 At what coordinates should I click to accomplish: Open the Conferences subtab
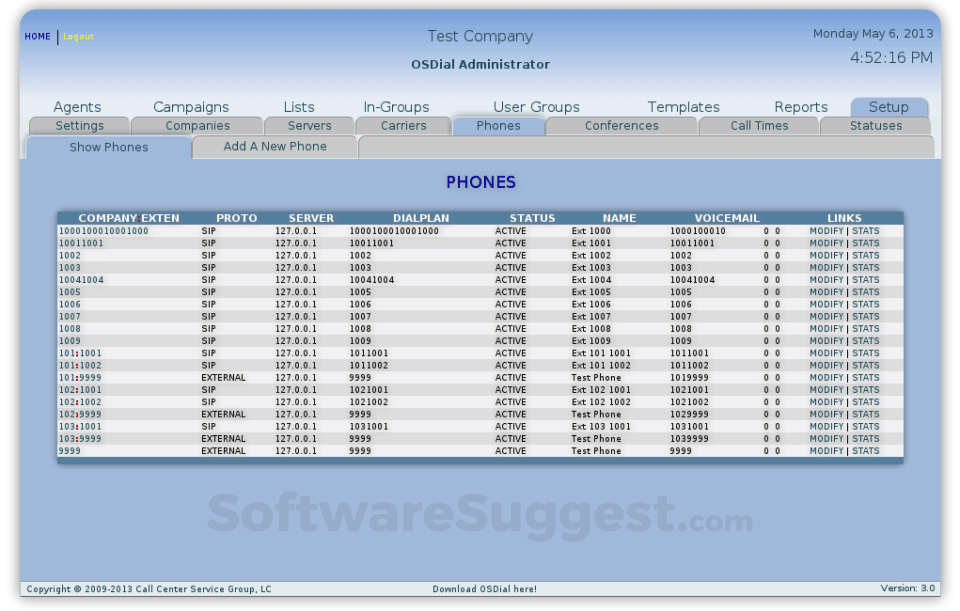click(620, 125)
